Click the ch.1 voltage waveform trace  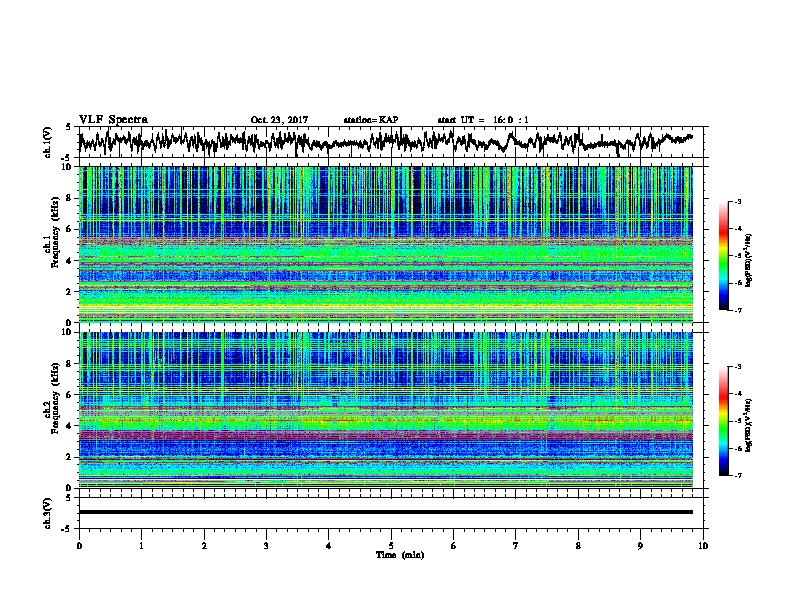385,141
